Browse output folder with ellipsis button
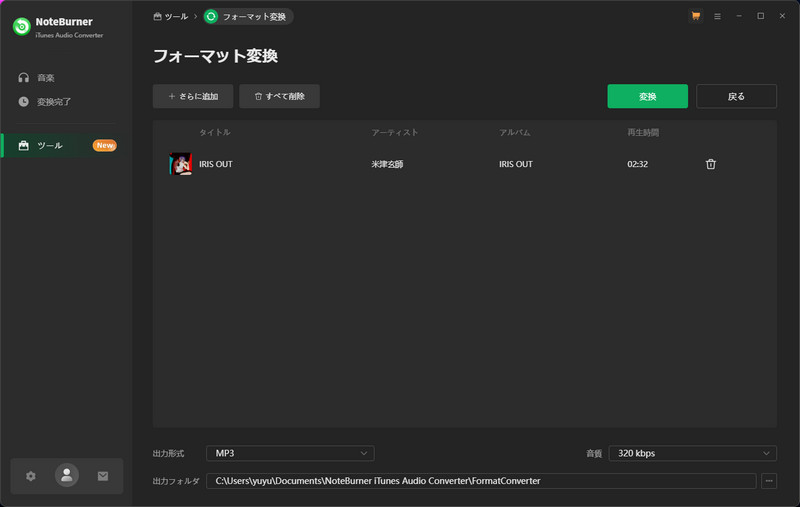Viewport: 800px width, 507px height. [769, 480]
